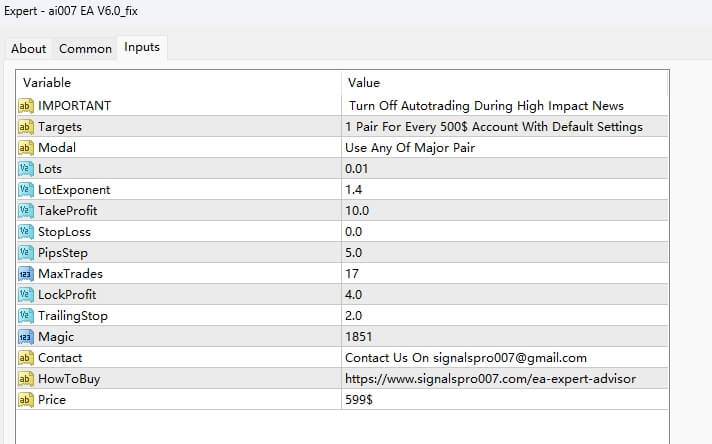Screen dimensions: 712x444
Task: Click the icon next to TrailingStop
Action: pyautogui.click(x=26, y=316)
